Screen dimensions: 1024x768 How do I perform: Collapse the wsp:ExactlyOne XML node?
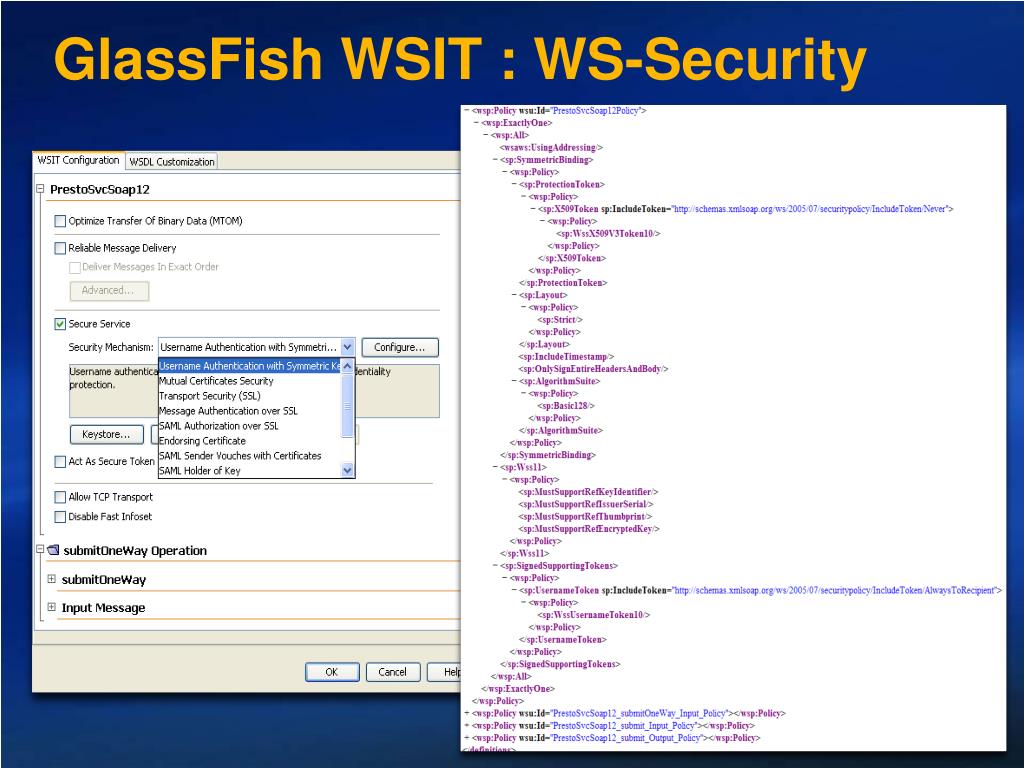pos(476,123)
